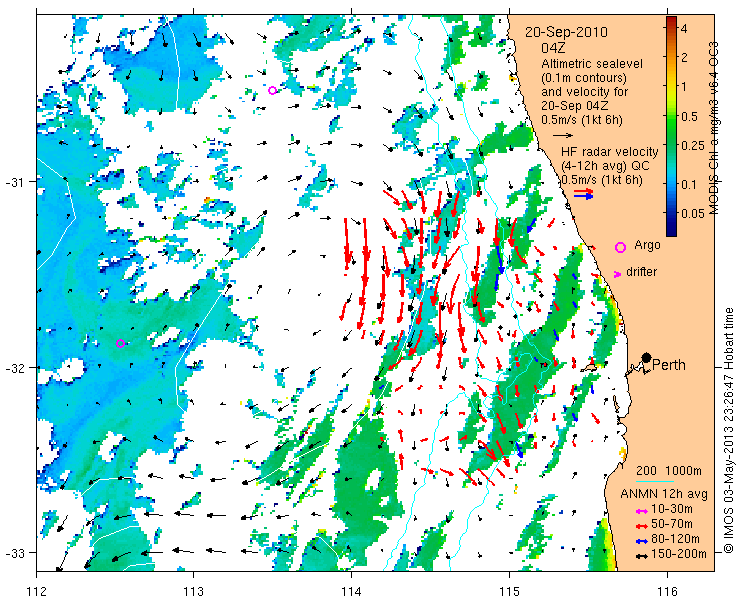Image resolution: width=740 pixels, height=600 pixels.
Task: Click the latitude axis label '-33'
Action: (x=17, y=552)
